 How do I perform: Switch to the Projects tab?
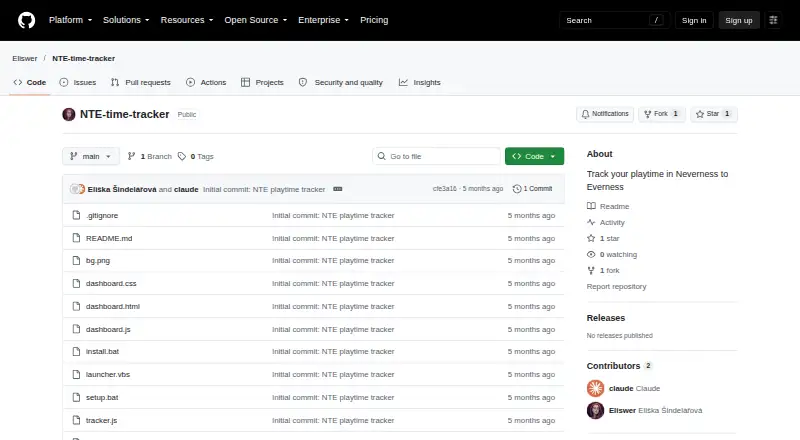click(262, 82)
